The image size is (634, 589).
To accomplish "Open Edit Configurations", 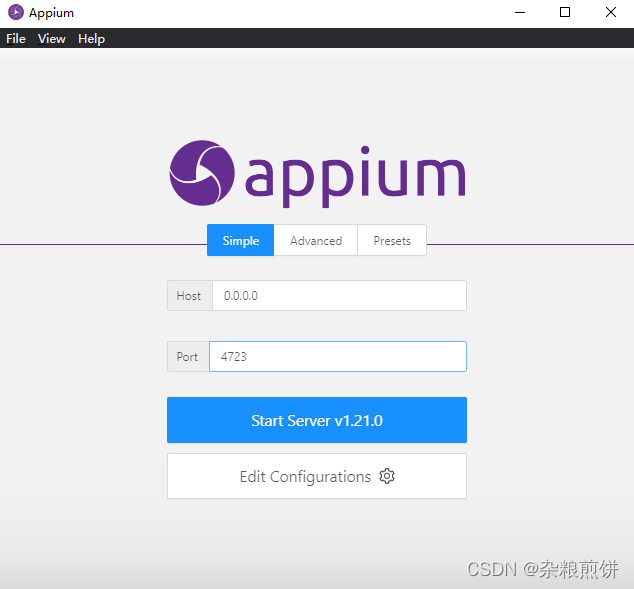I will click(317, 476).
